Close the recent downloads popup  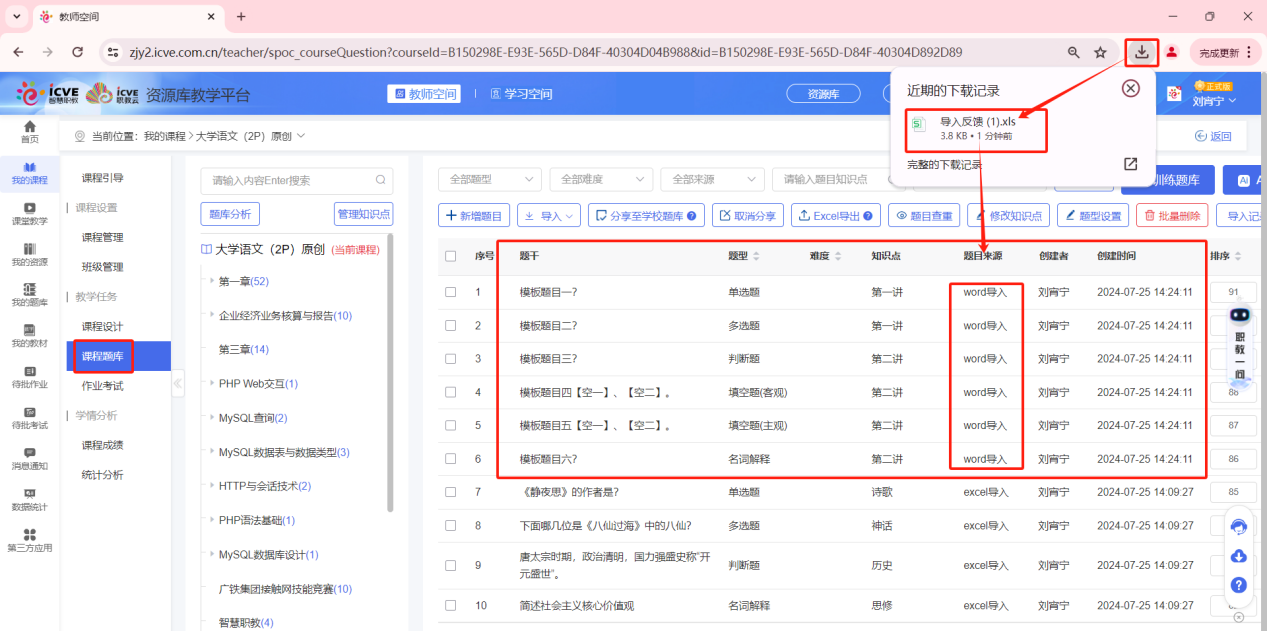pyautogui.click(x=1130, y=88)
